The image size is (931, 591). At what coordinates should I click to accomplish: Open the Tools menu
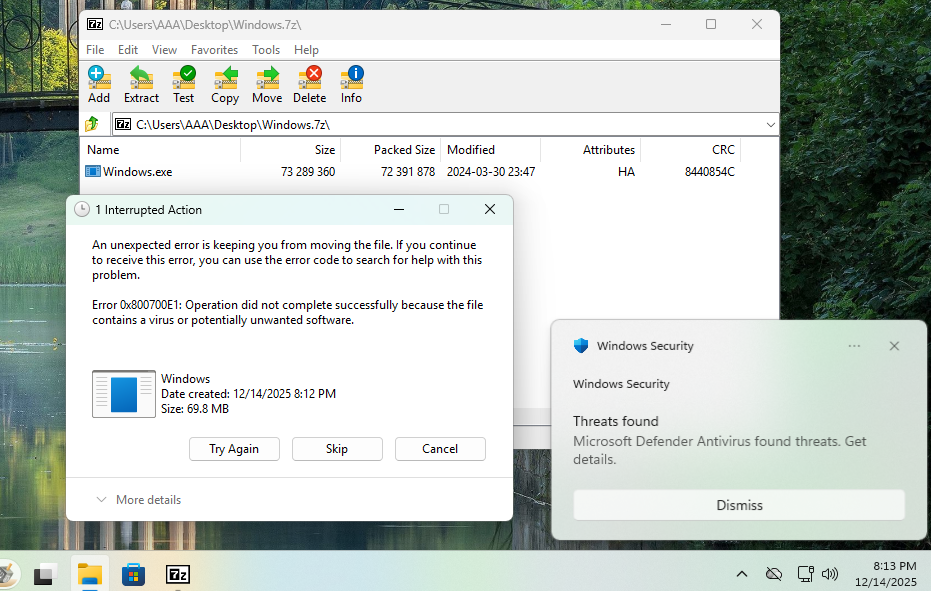(265, 50)
